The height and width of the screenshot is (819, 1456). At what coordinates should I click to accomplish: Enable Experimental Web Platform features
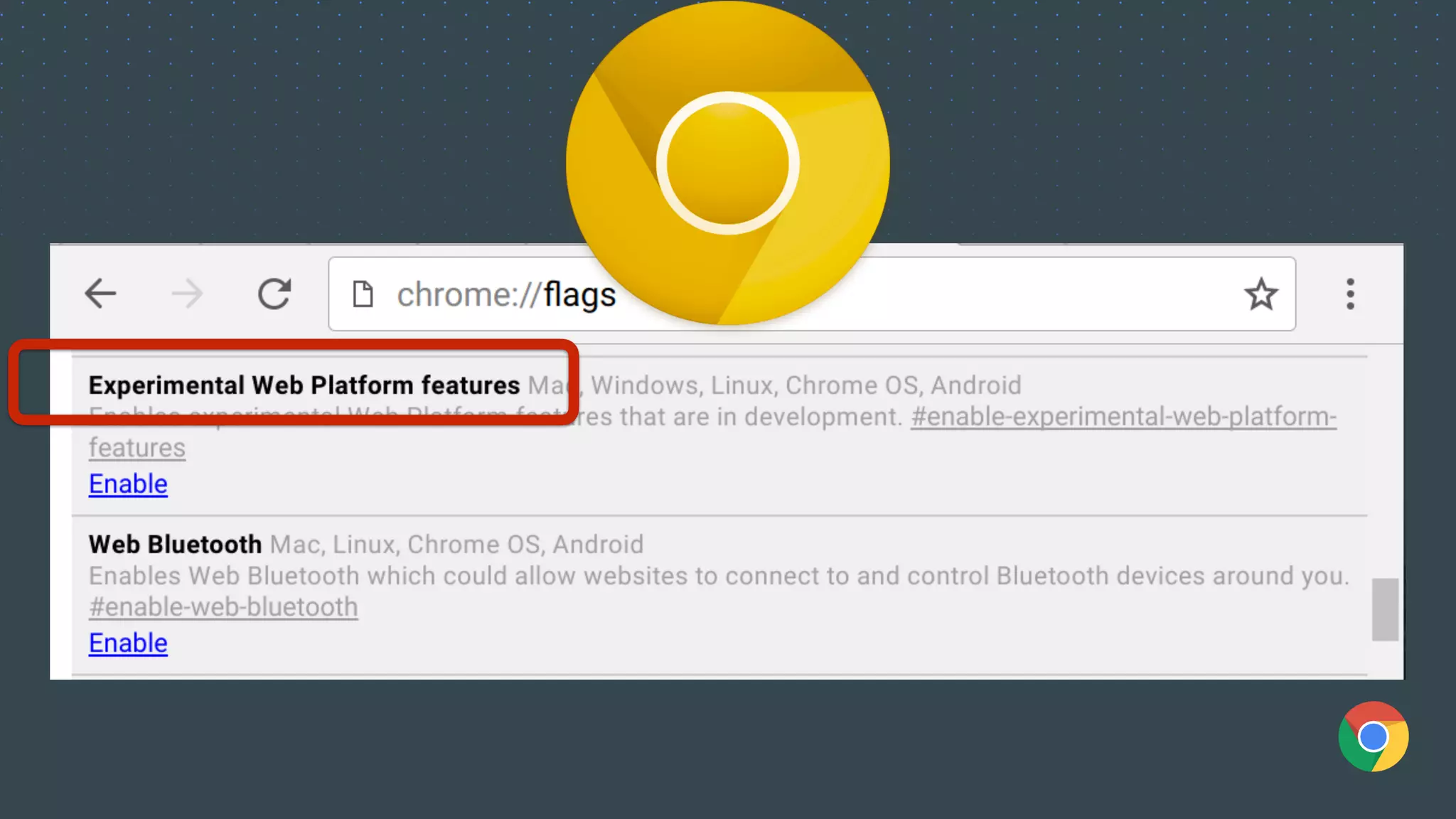(x=128, y=484)
